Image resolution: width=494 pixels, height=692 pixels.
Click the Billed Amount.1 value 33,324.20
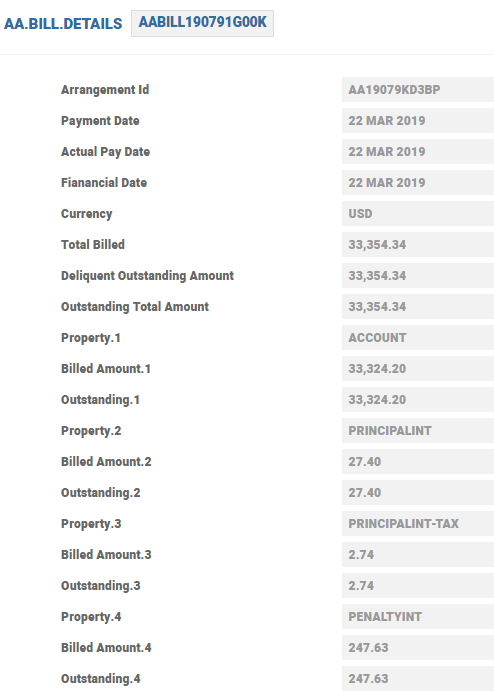(x=418, y=369)
